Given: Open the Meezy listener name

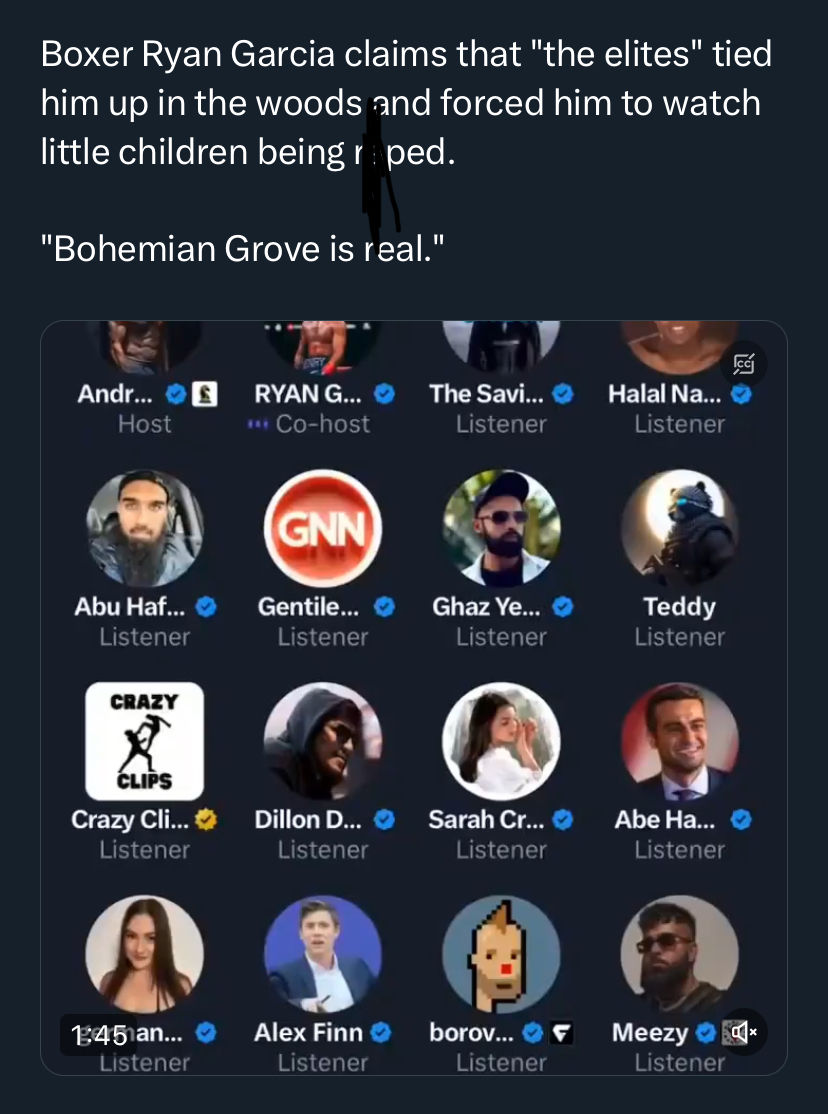Looking at the screenshot, I should coord(649,1032).
